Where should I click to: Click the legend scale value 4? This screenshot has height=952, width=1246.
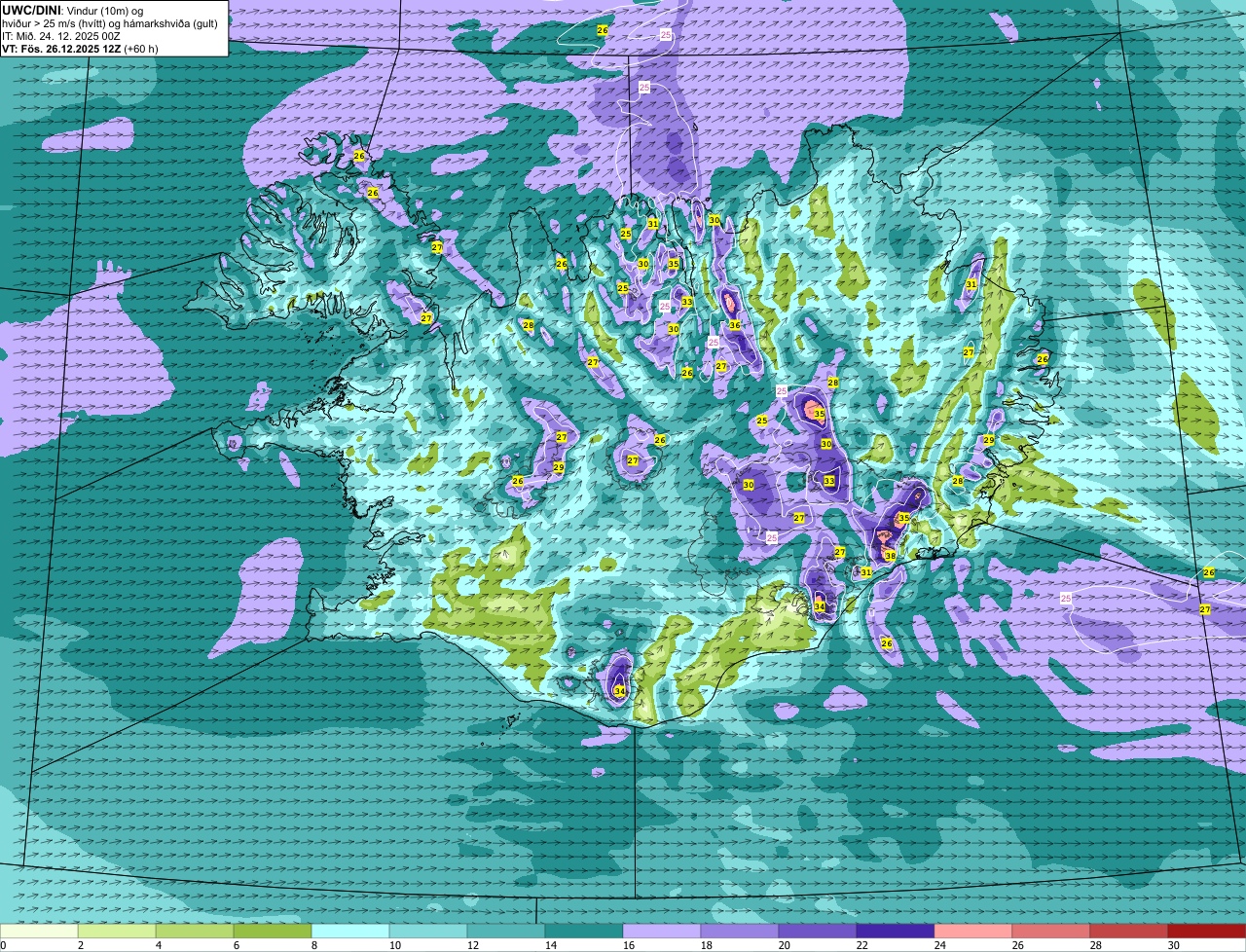pyautogui.click(x=159, y=945)
